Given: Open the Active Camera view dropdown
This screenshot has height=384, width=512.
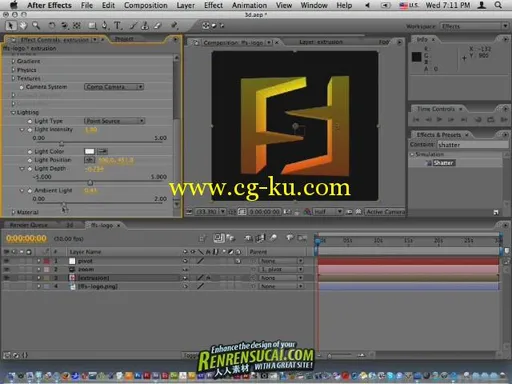Looking at the screenshot, I should [x=385, y=212].
